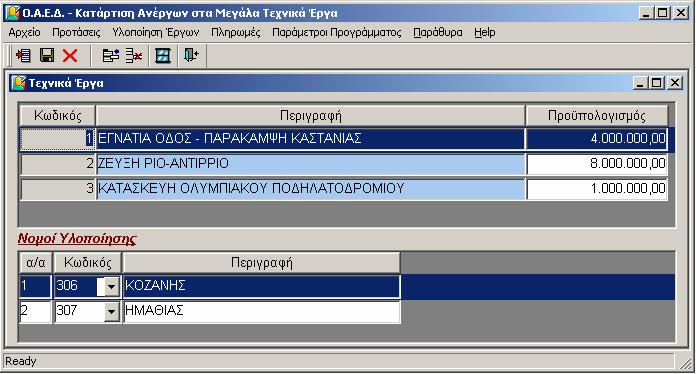This screenshot has width=696, height=374.
Task: Click the red X delete icon
Action: (x=70, y=56)
